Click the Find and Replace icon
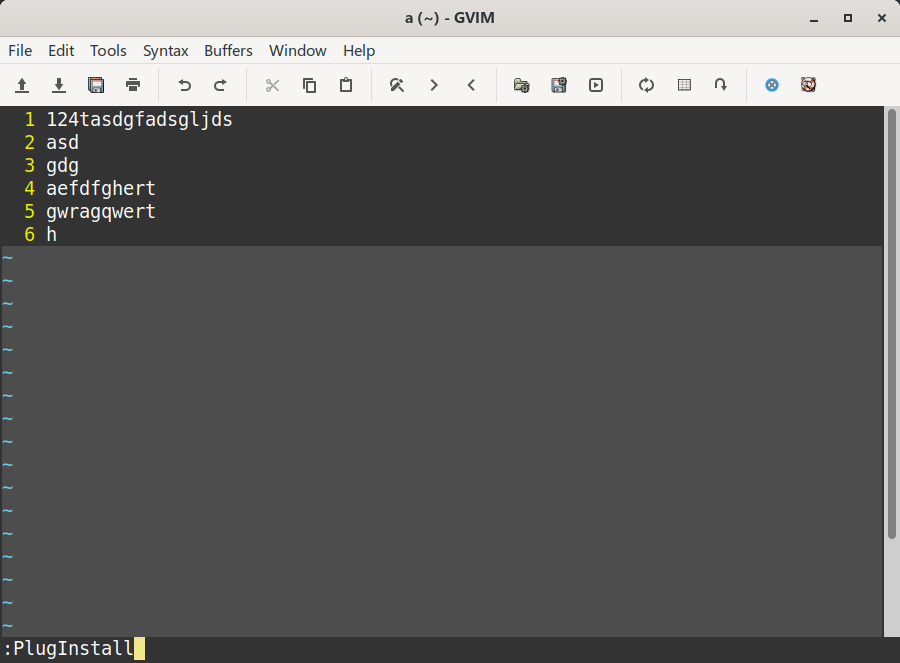Viewport: 900px width, 663px height. [x=397, y=85]
